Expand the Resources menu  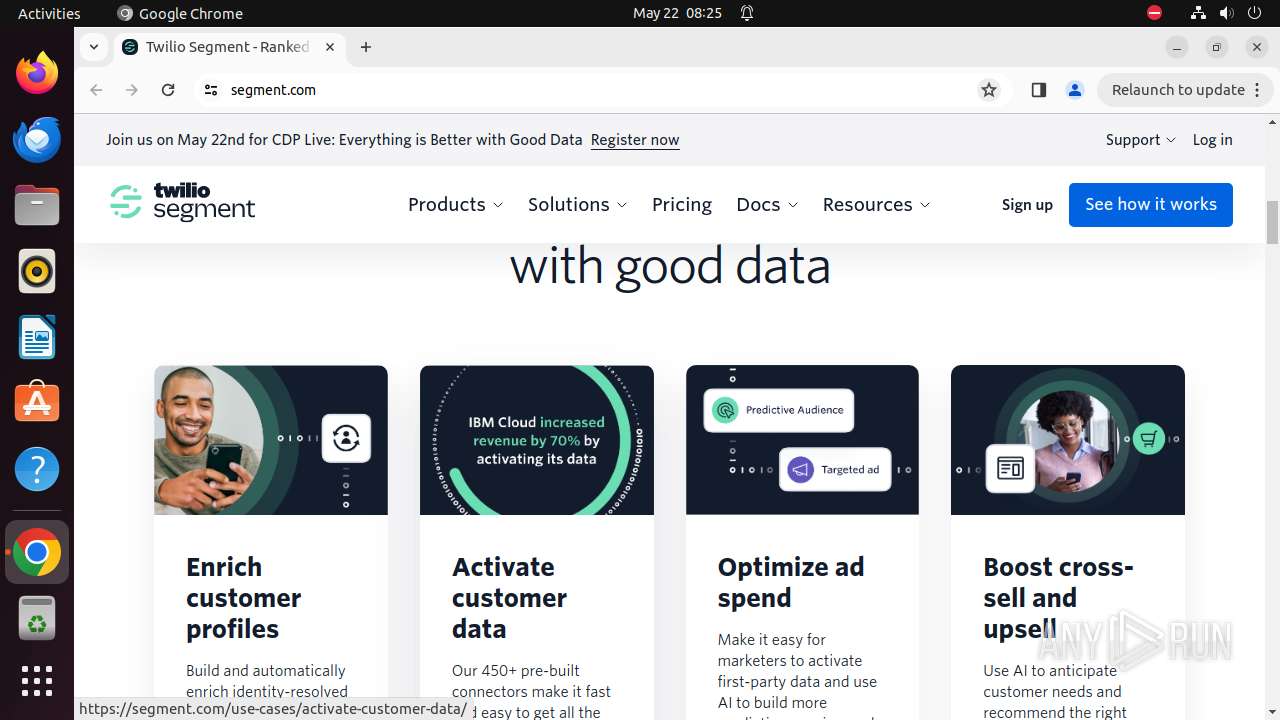coord(876,204)
